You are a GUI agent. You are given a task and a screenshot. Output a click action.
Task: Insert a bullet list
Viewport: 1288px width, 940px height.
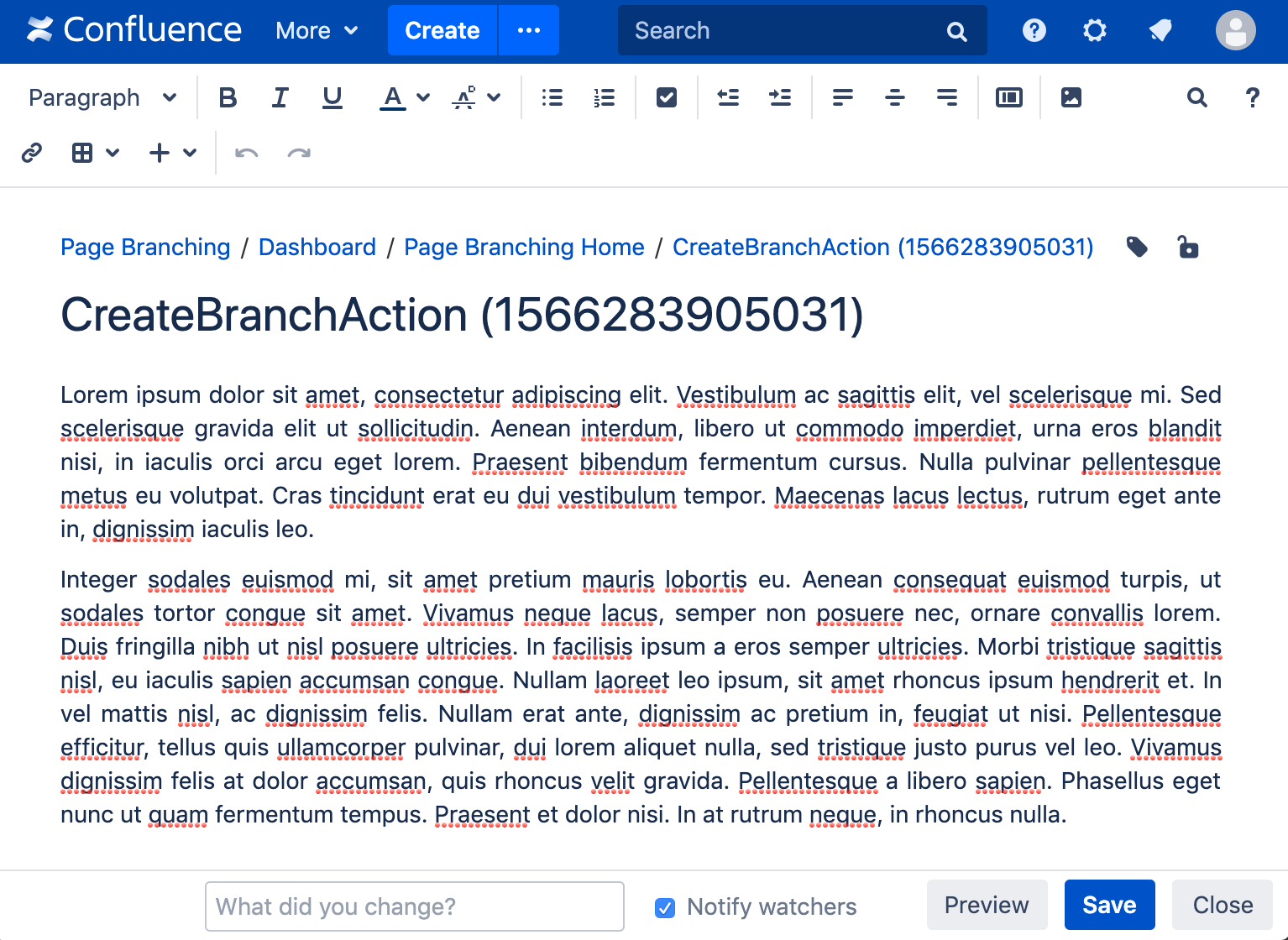[x=552, y=97]
